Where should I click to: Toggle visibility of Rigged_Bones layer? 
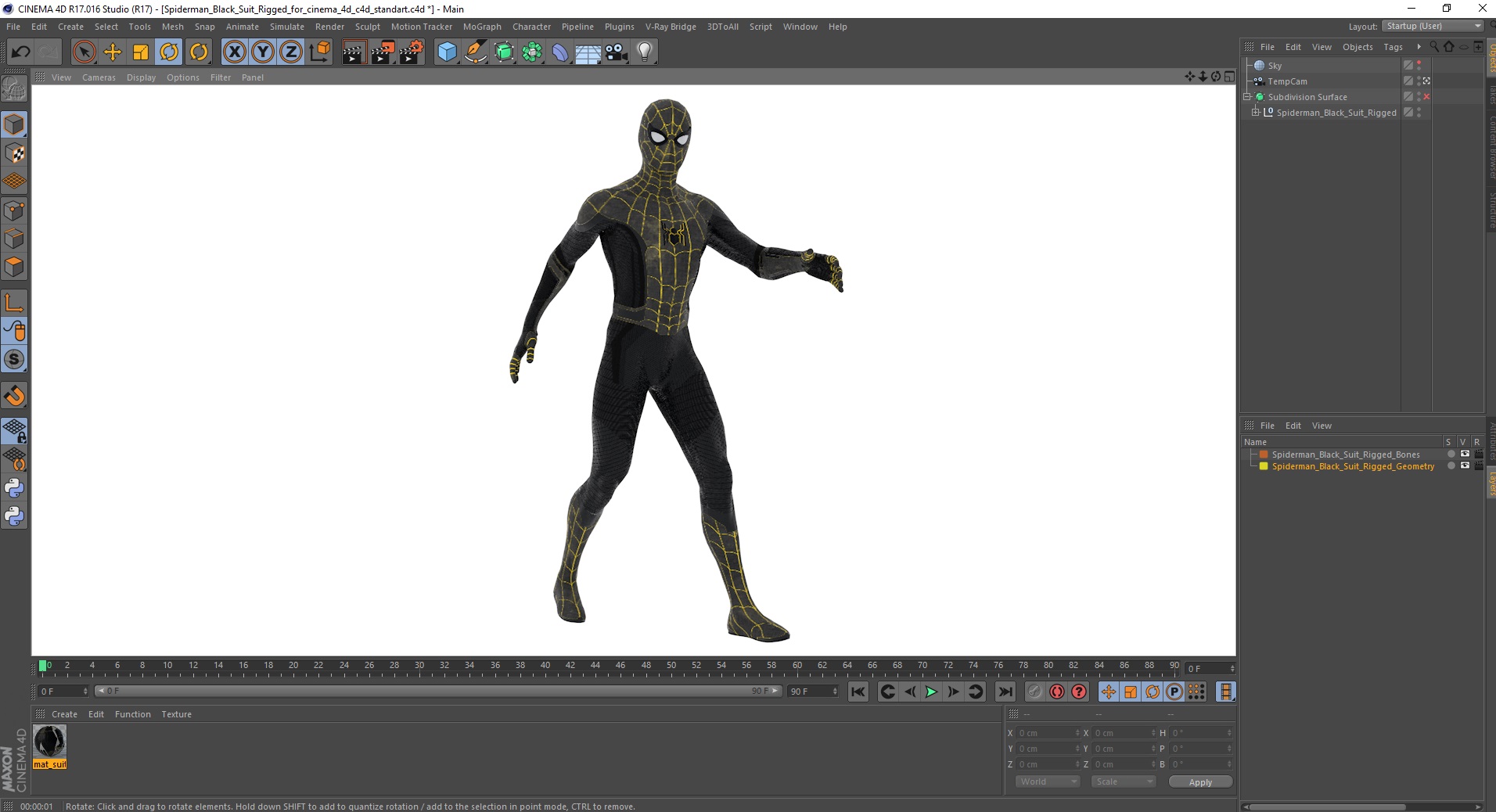1465,455
